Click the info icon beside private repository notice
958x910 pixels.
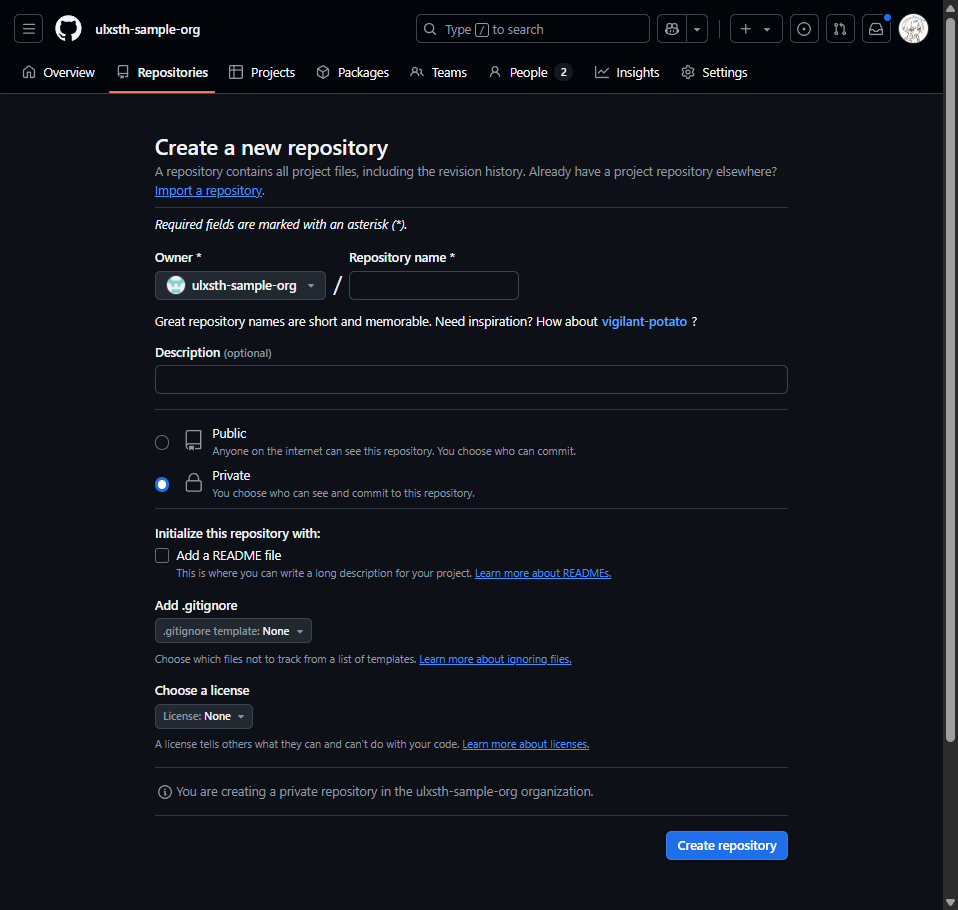coord(165,792)
